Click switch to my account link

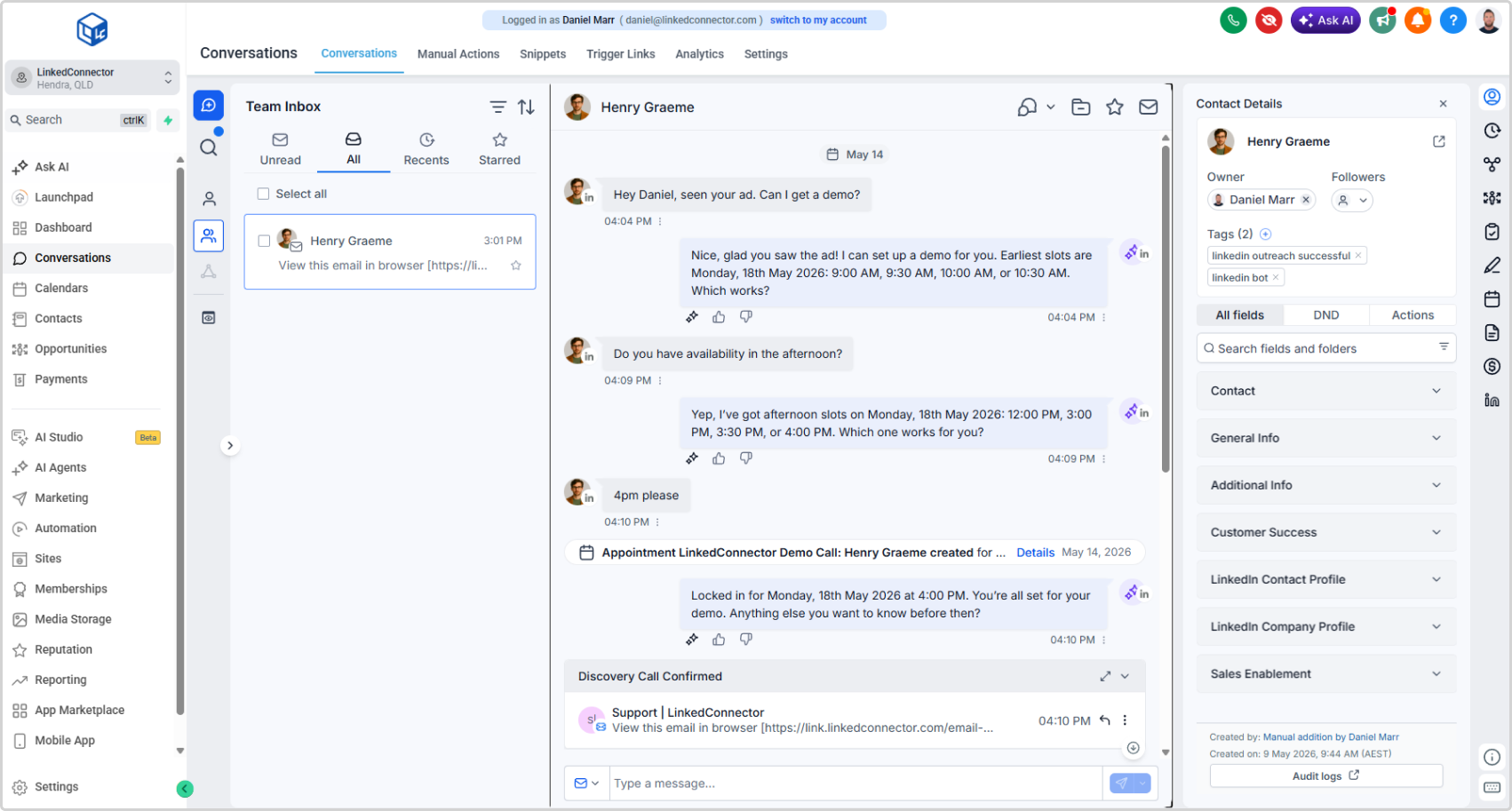point(818,20)
